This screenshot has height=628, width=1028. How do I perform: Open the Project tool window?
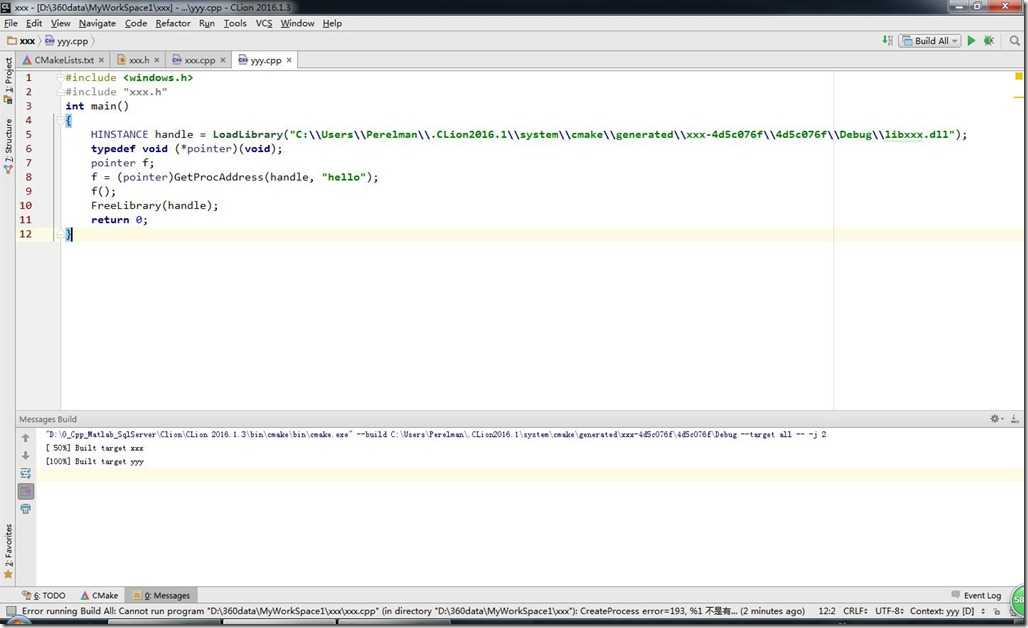point(8,80)
